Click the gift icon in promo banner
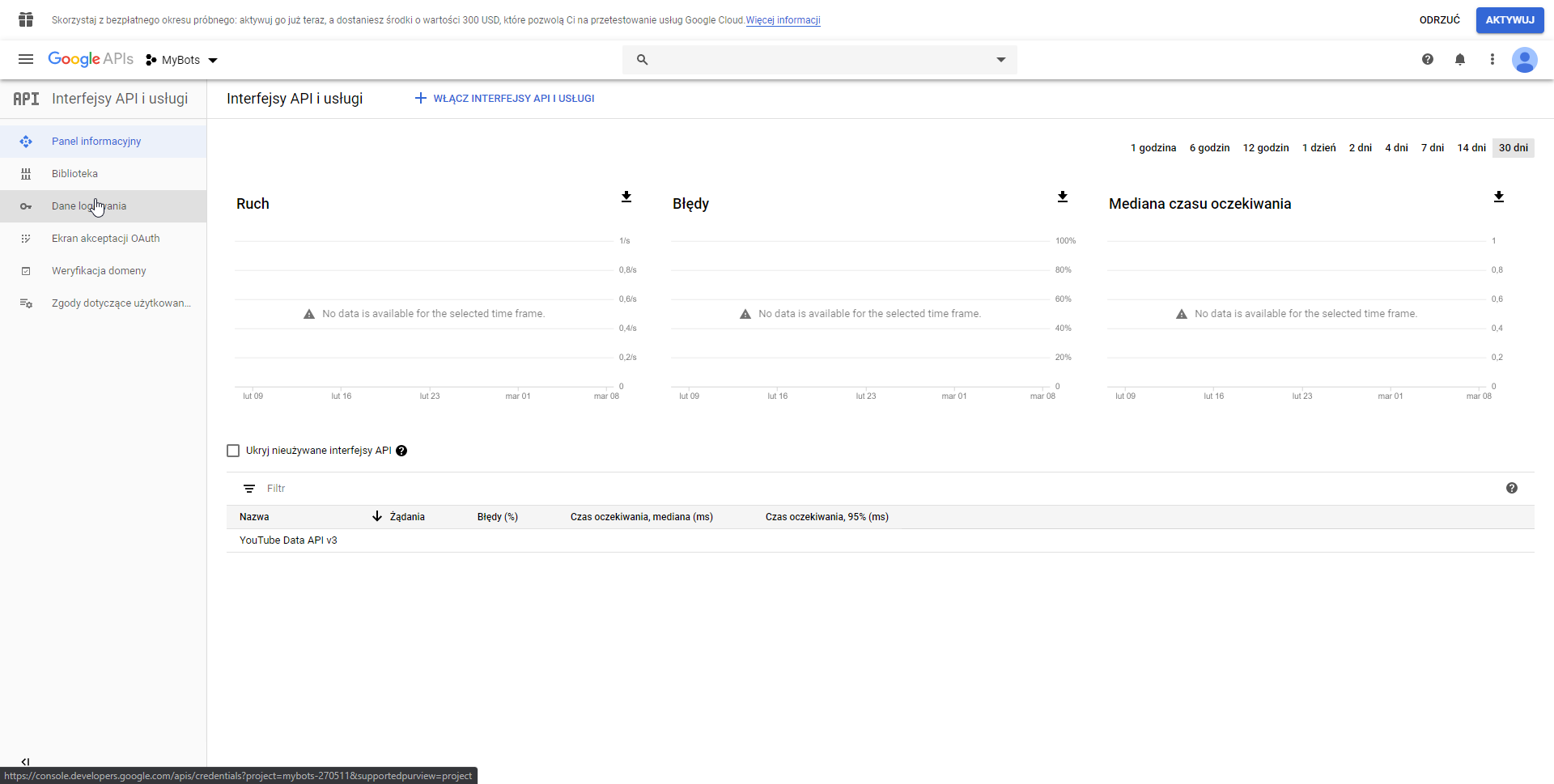 26,19
